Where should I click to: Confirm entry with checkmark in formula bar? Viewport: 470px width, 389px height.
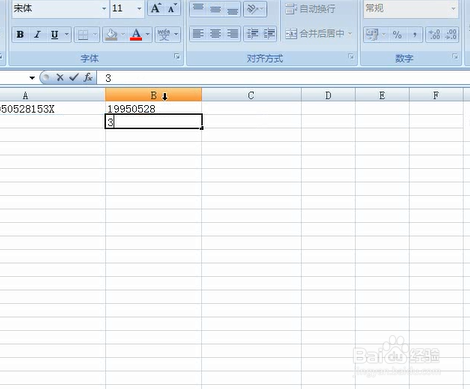coord(74,78)
